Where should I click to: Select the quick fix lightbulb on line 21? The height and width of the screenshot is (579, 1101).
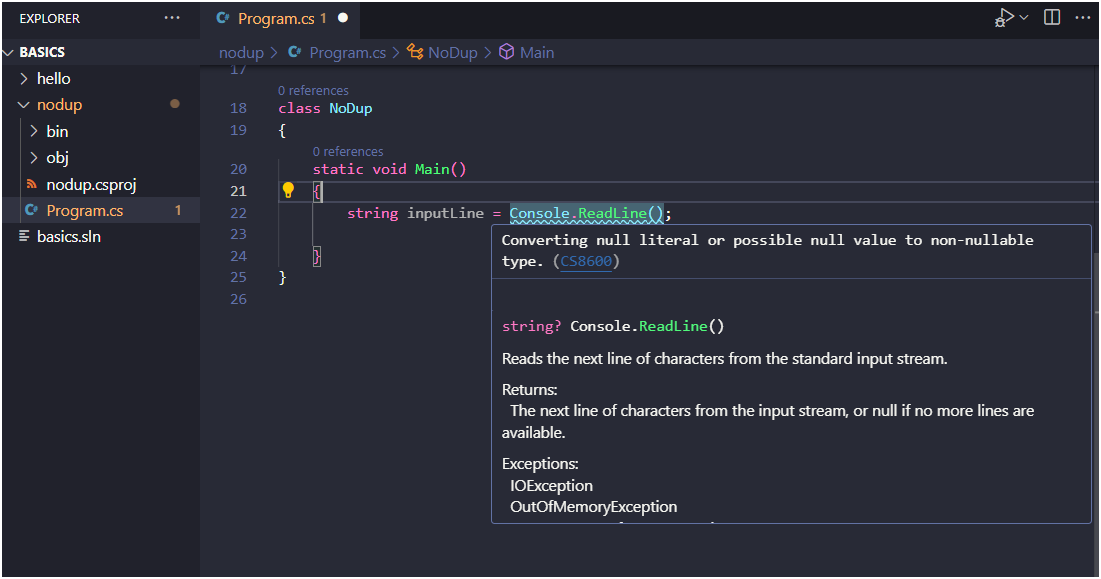pyautogui.click(x=290, y=189)
